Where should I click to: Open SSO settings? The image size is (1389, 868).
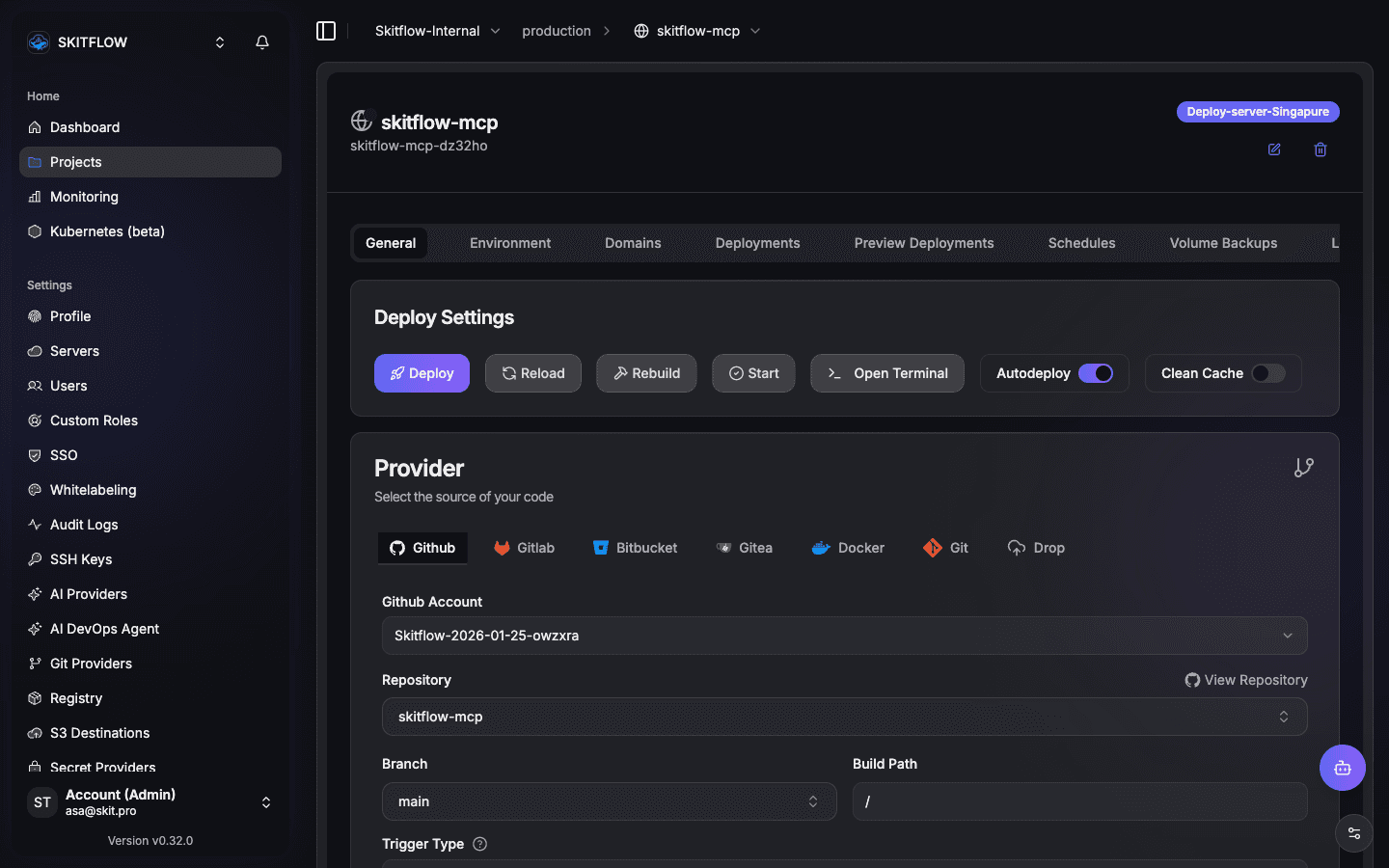click(x=150, y=455)
